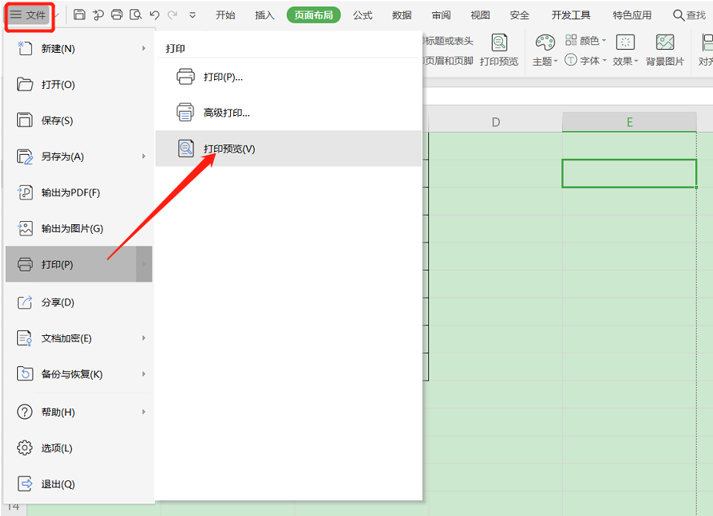Click the save icon in the quick toolbar
The width and height of the screenshot is (713, 516).
[79, 15]
